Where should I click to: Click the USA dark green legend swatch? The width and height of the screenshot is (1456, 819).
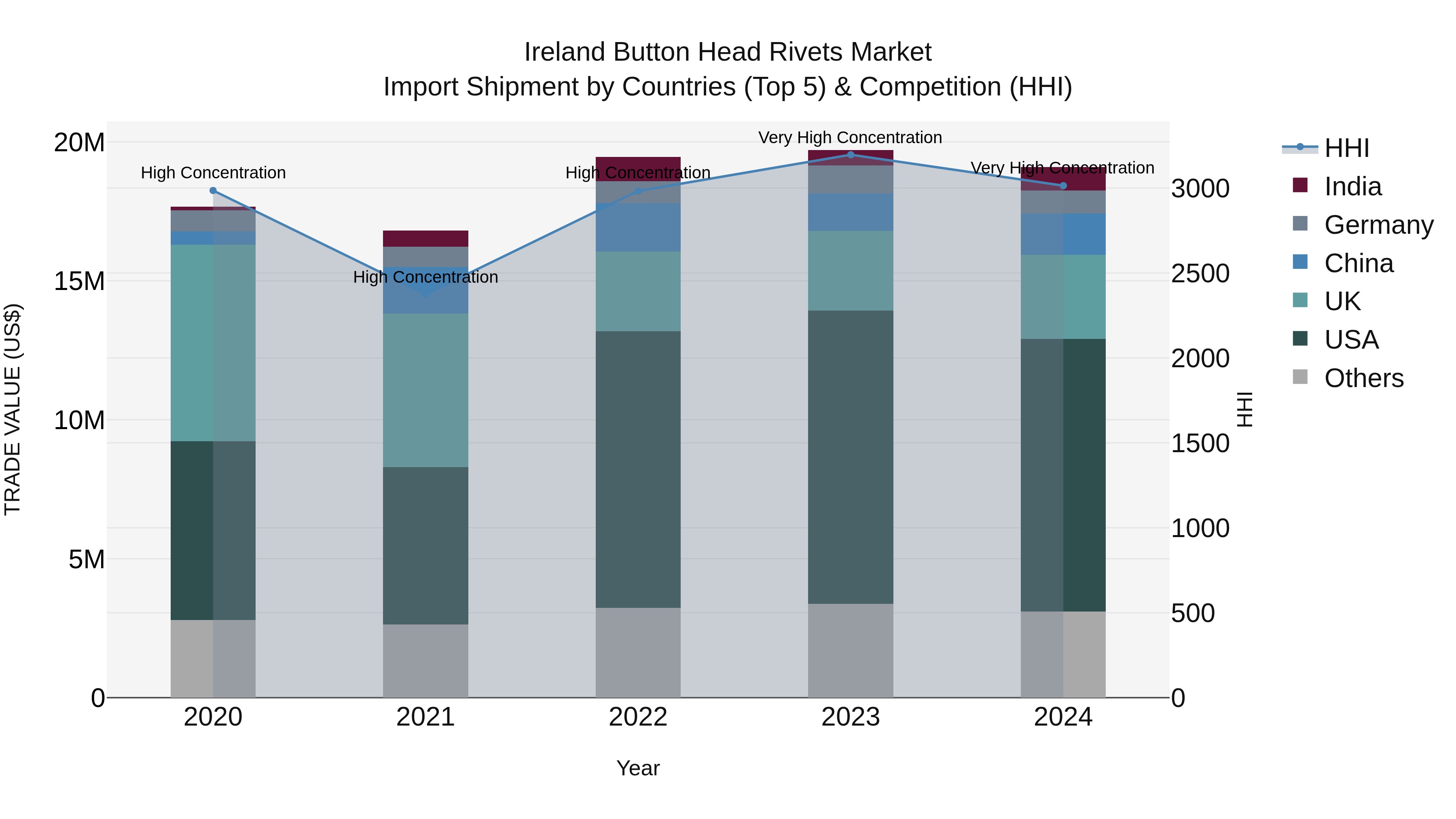[1300, 338]
